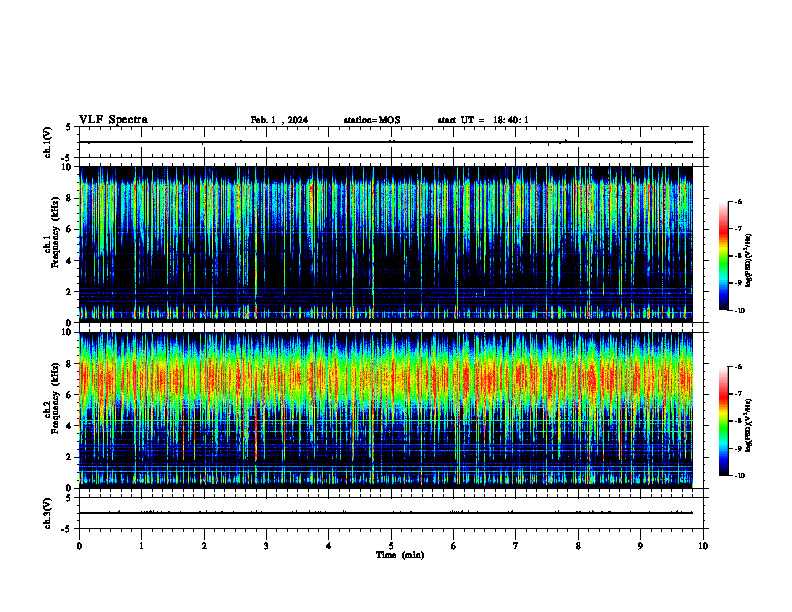Image resolution: width=792 pixels, height=612 pixels.
Task: Select the date "Feb. 1, 2024" header
Action: point(279,120)
